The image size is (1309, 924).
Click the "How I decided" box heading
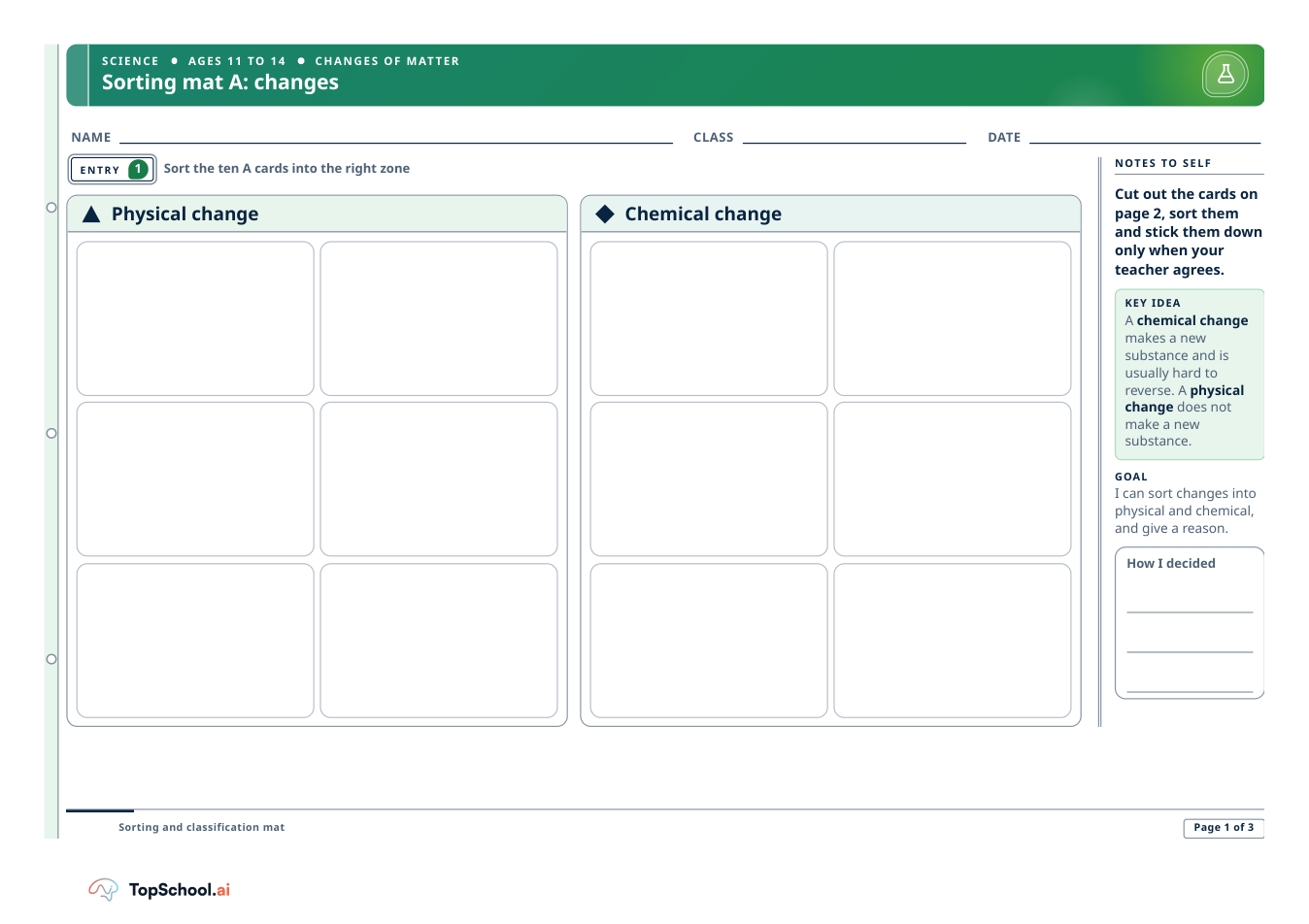(x=1171, y=563)
